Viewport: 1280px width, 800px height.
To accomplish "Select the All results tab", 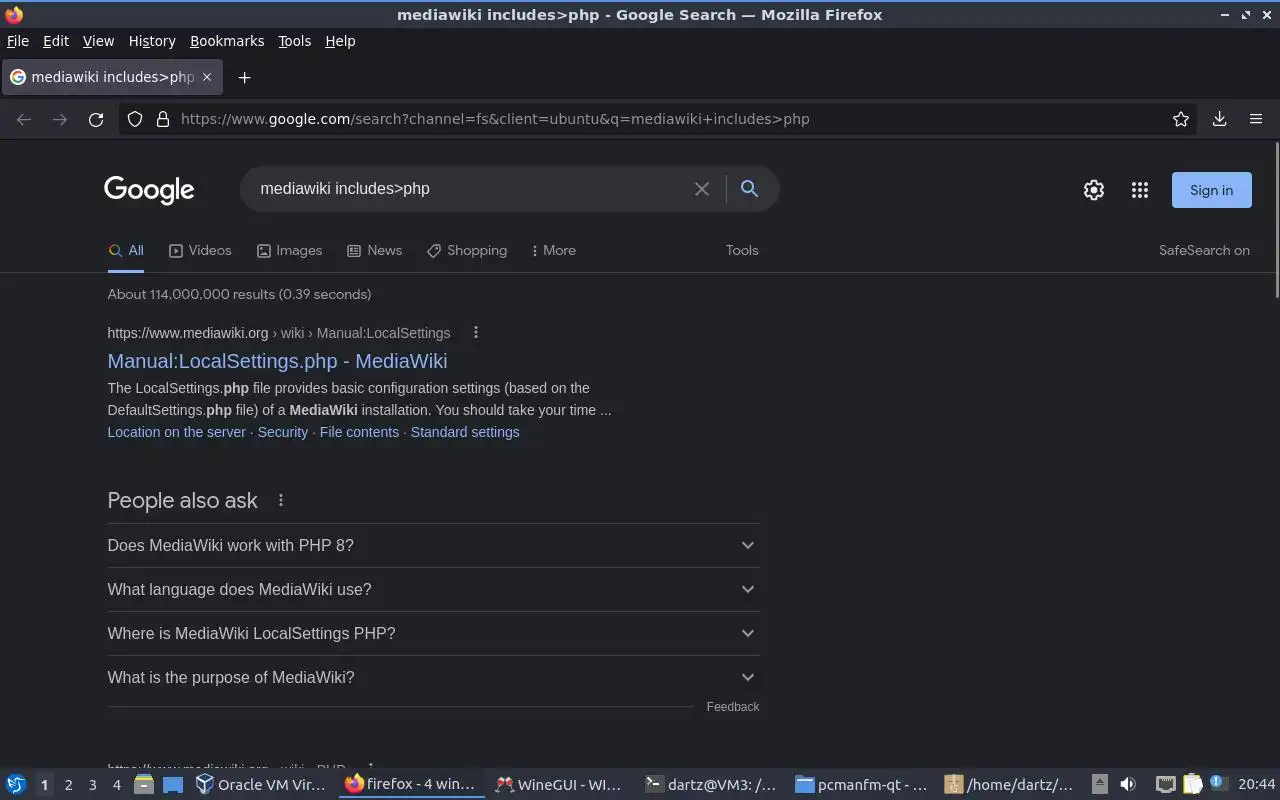I will tap(126, 250).
